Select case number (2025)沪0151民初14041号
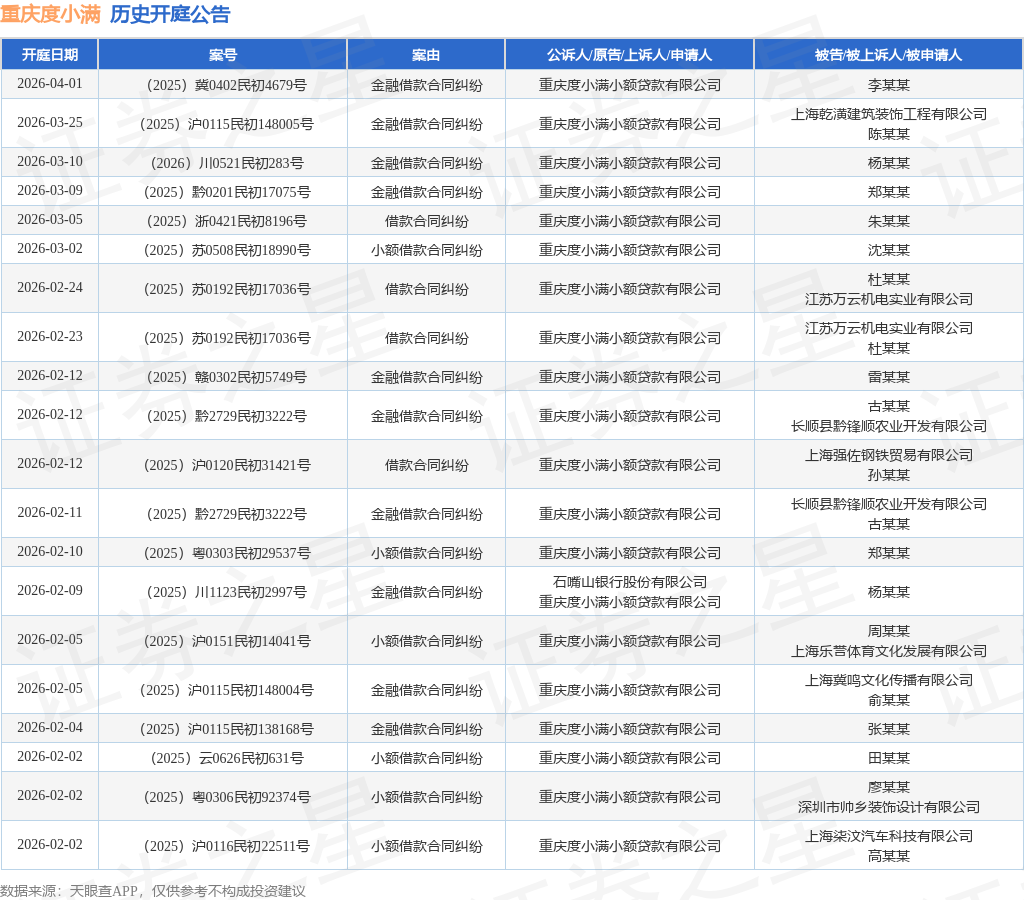Image resolution: width=1024 pixels, height=900 pixels. (x=223, y=641)
